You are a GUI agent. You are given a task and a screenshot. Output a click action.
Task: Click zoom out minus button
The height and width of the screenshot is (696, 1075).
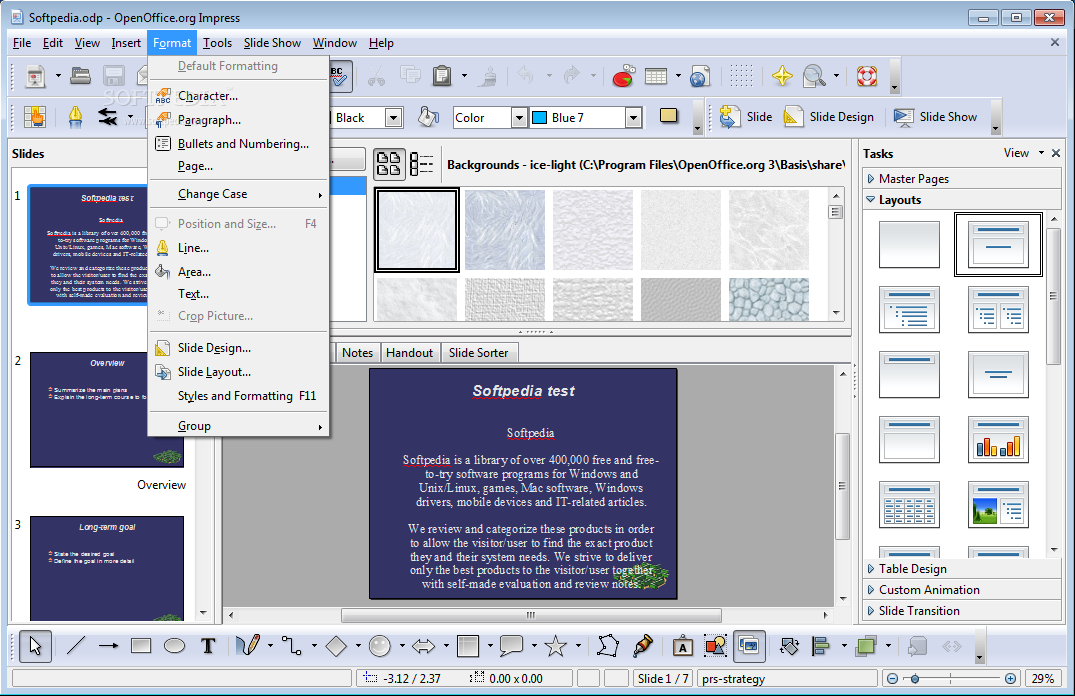(892, 679)
